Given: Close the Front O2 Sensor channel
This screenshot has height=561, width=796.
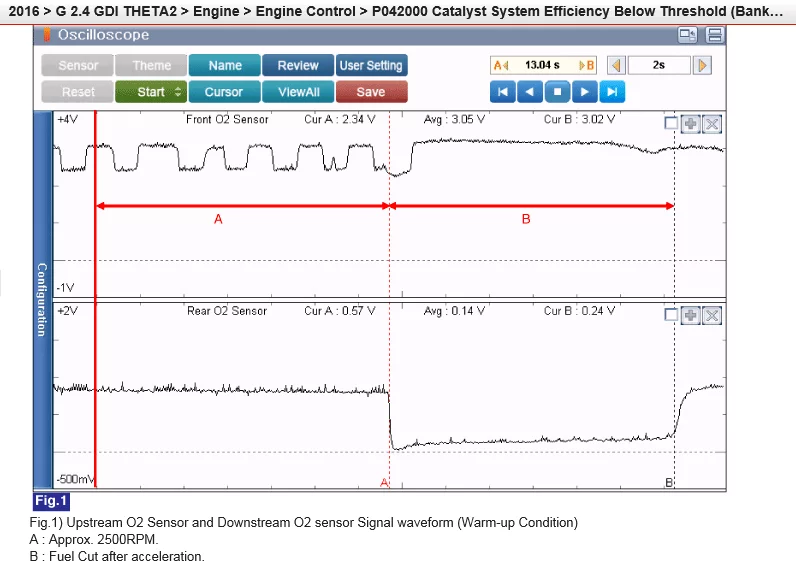Looking at the screenshot, I should (712, 124).
